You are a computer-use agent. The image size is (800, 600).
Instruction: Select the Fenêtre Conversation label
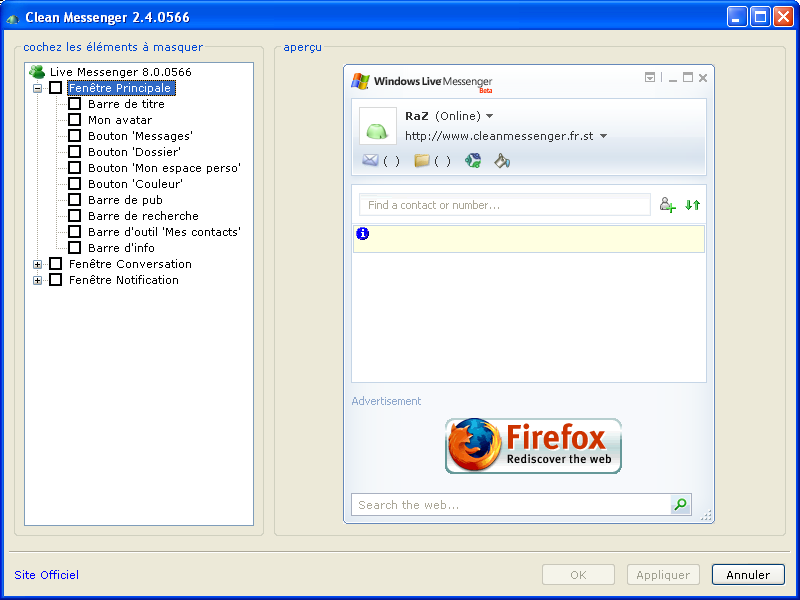coord(130,264)
